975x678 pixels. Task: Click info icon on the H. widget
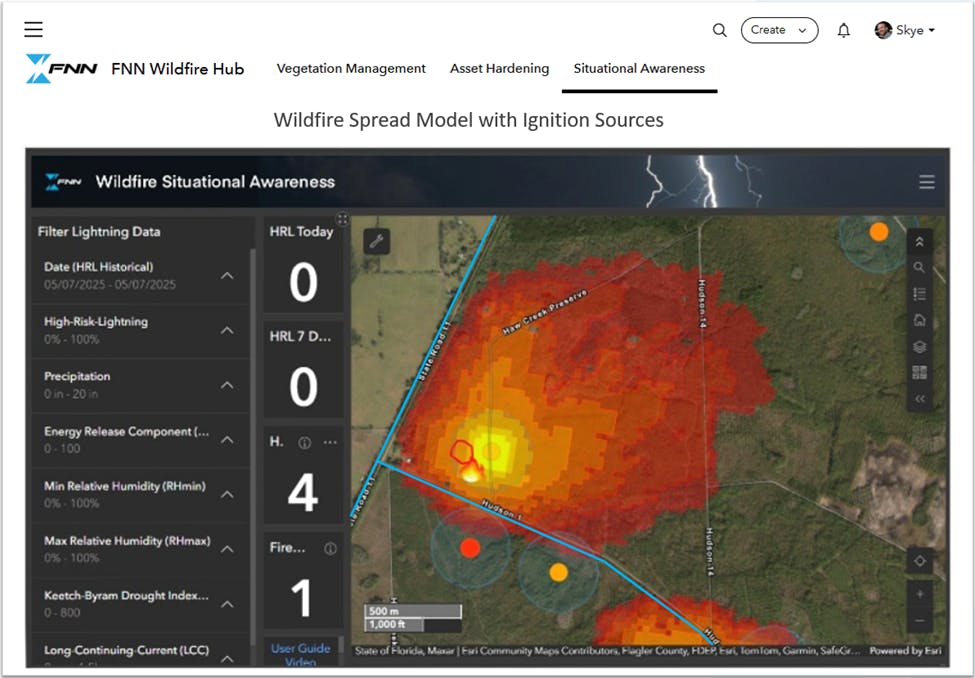click(x=304, y=443)
